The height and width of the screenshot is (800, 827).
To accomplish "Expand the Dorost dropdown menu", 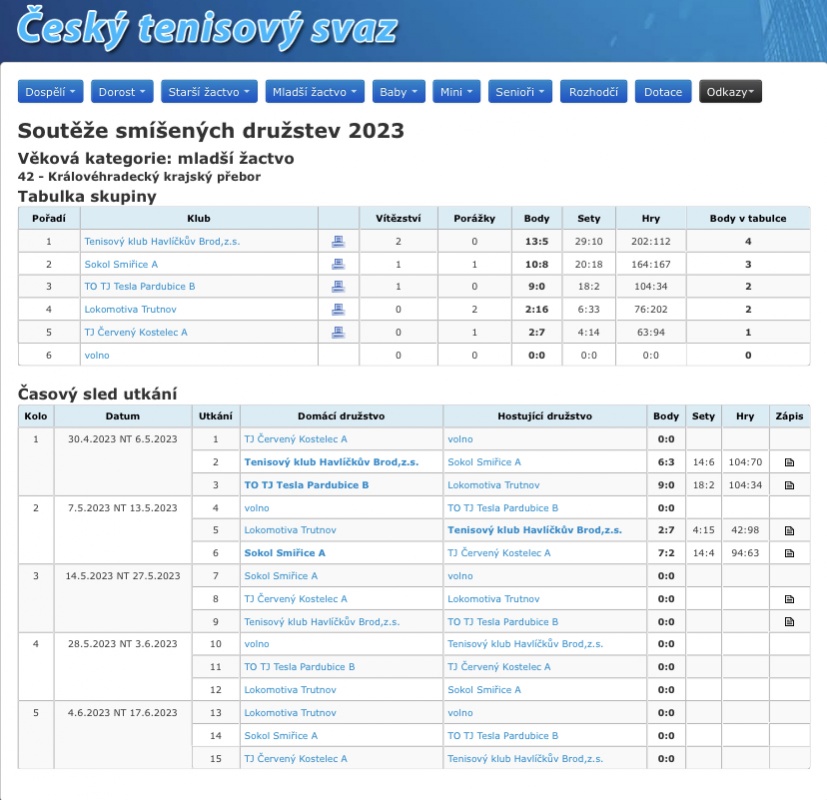I will 122,92.
